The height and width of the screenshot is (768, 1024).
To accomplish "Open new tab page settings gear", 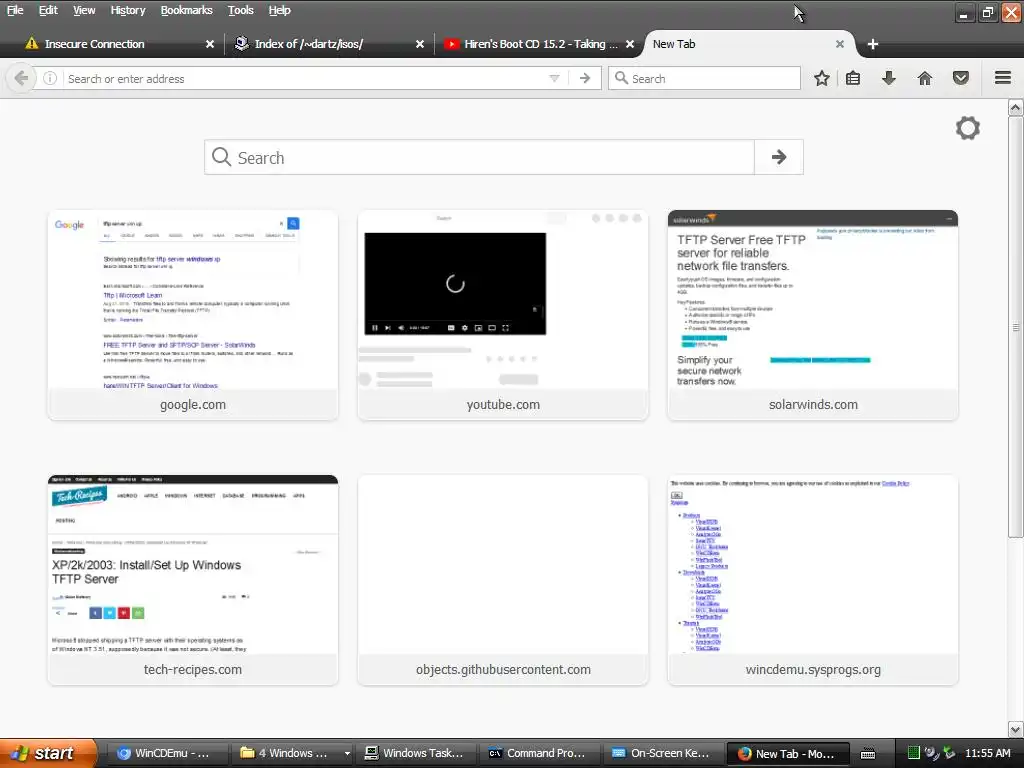I will [968, 128].
